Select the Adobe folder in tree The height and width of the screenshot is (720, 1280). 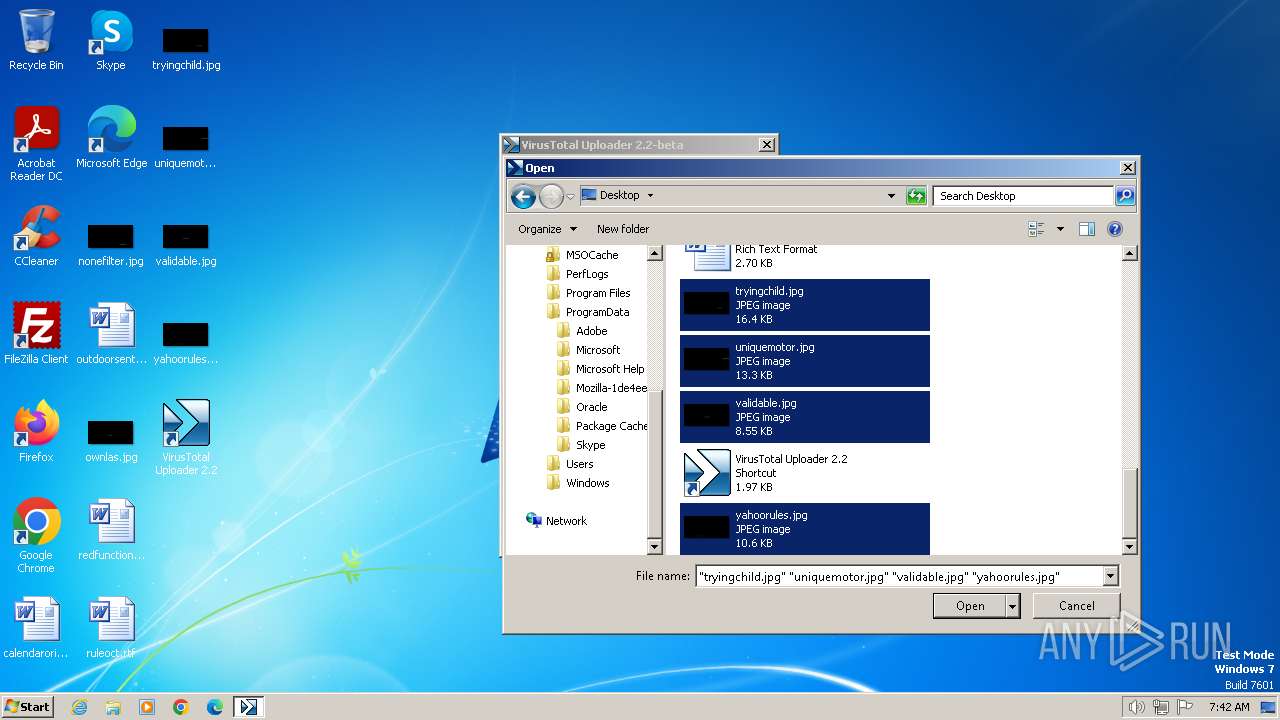582,331
